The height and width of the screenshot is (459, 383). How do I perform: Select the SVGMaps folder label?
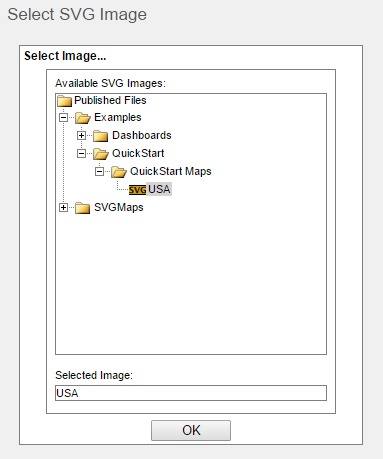(119, 207)
